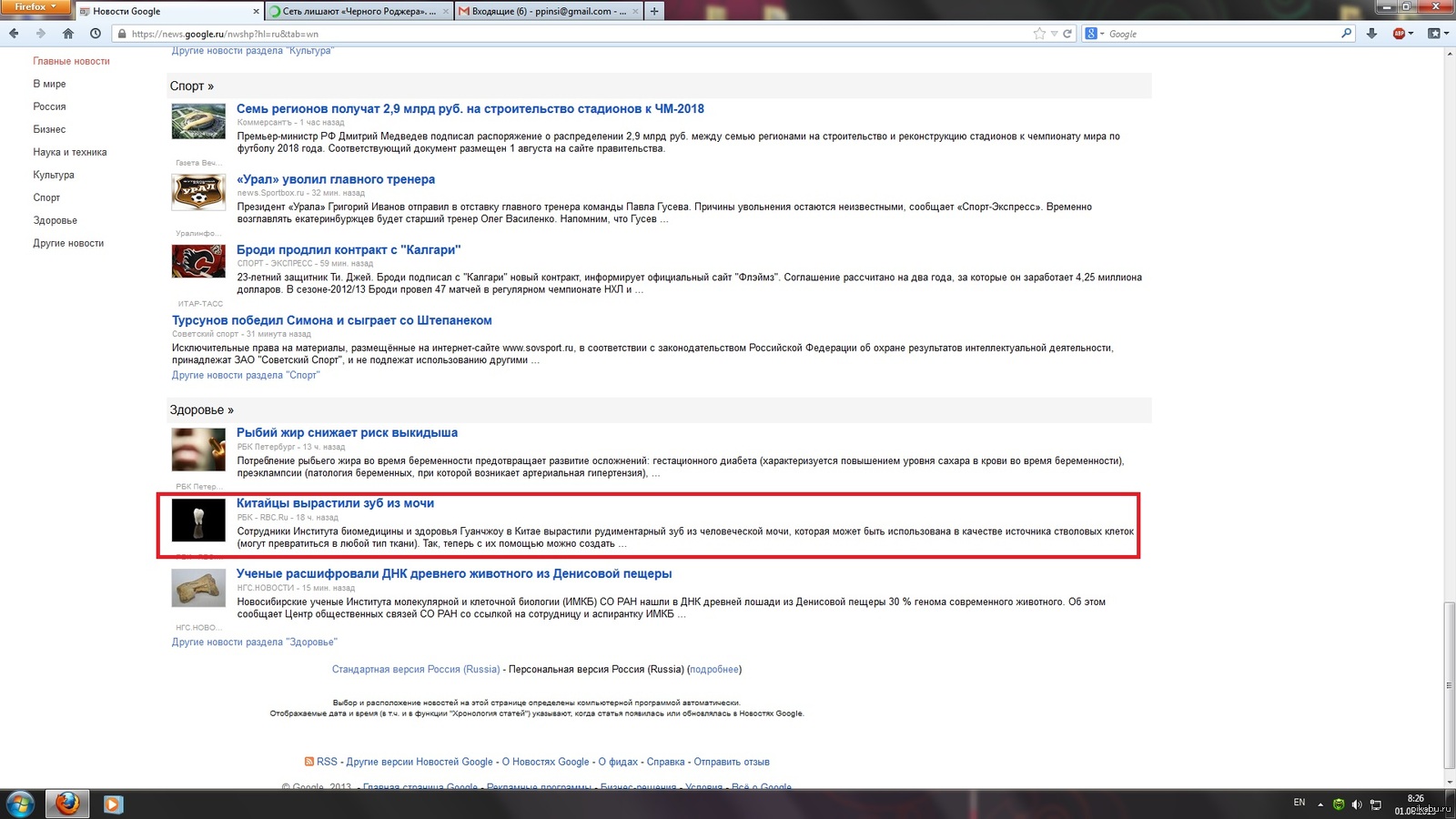Screen dimensions: 1456x819
Task: Click the search magnifier in the Google search box
Action: coord(1347,34)
